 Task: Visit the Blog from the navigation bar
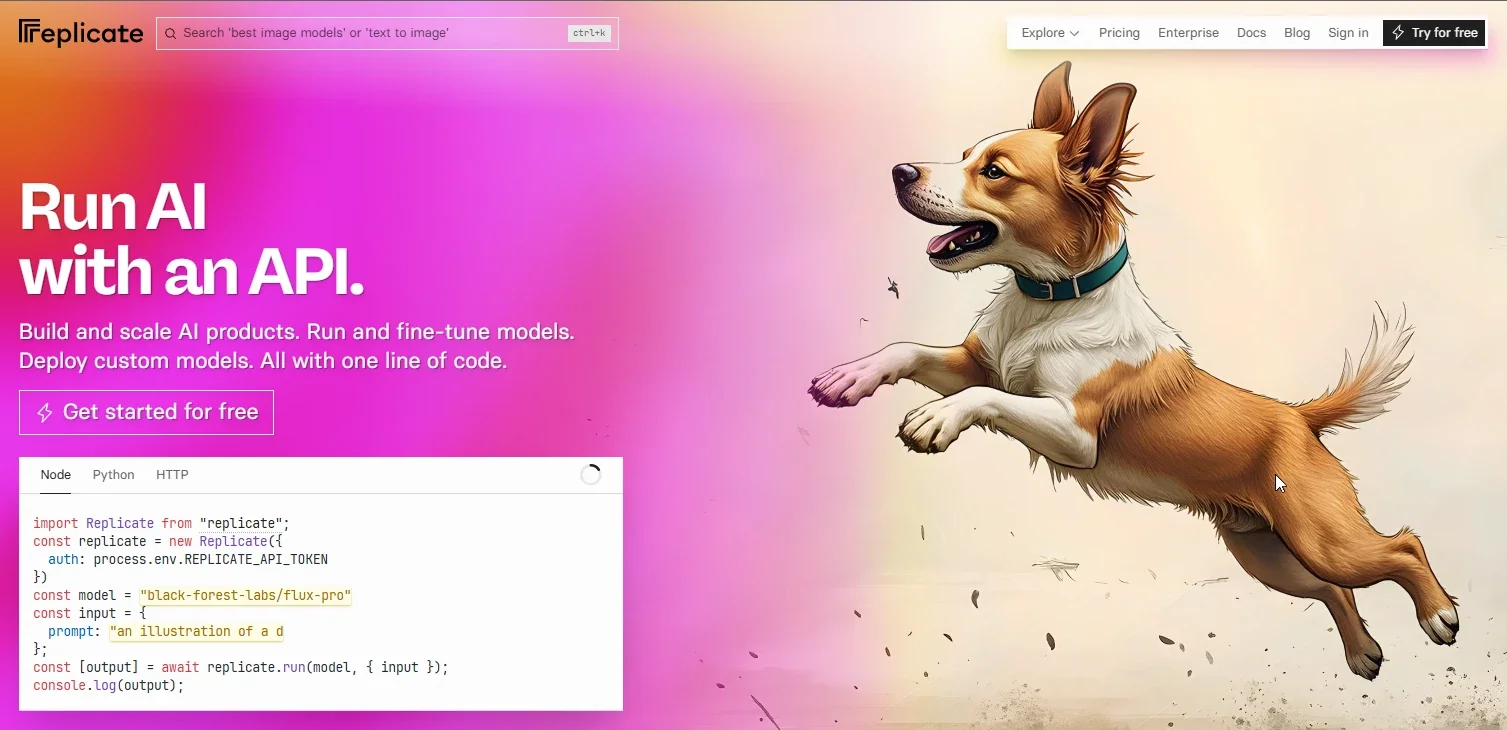pos(1297,33)
